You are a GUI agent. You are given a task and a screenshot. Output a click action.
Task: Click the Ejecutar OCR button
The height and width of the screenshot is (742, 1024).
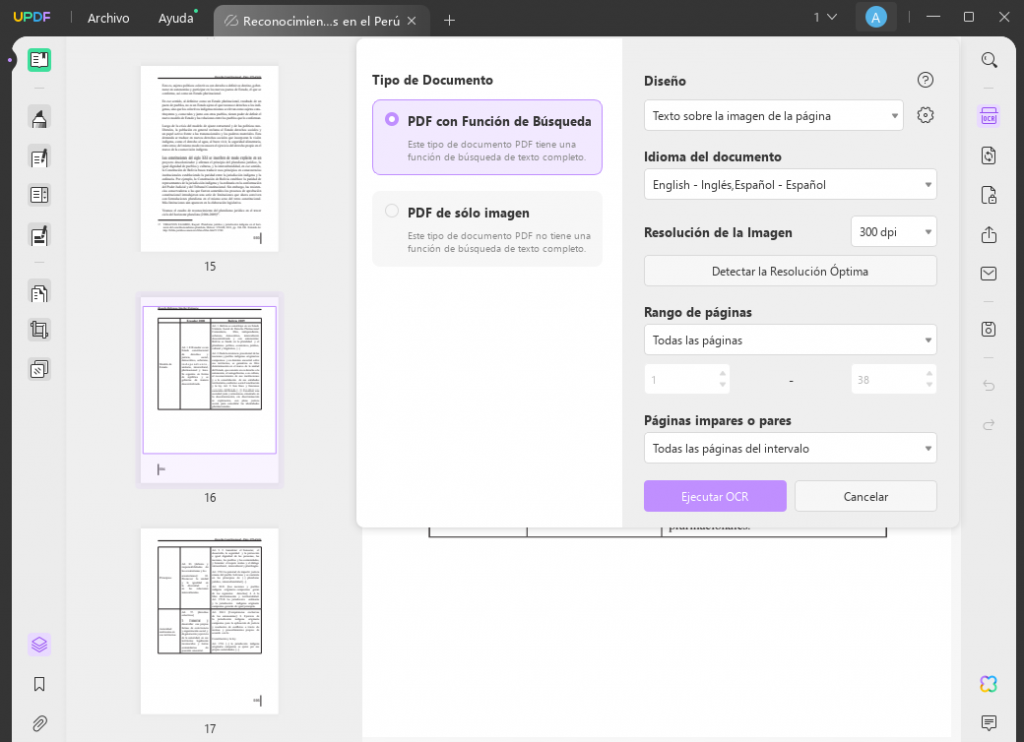pyautogui.click(x=715, y=495)
